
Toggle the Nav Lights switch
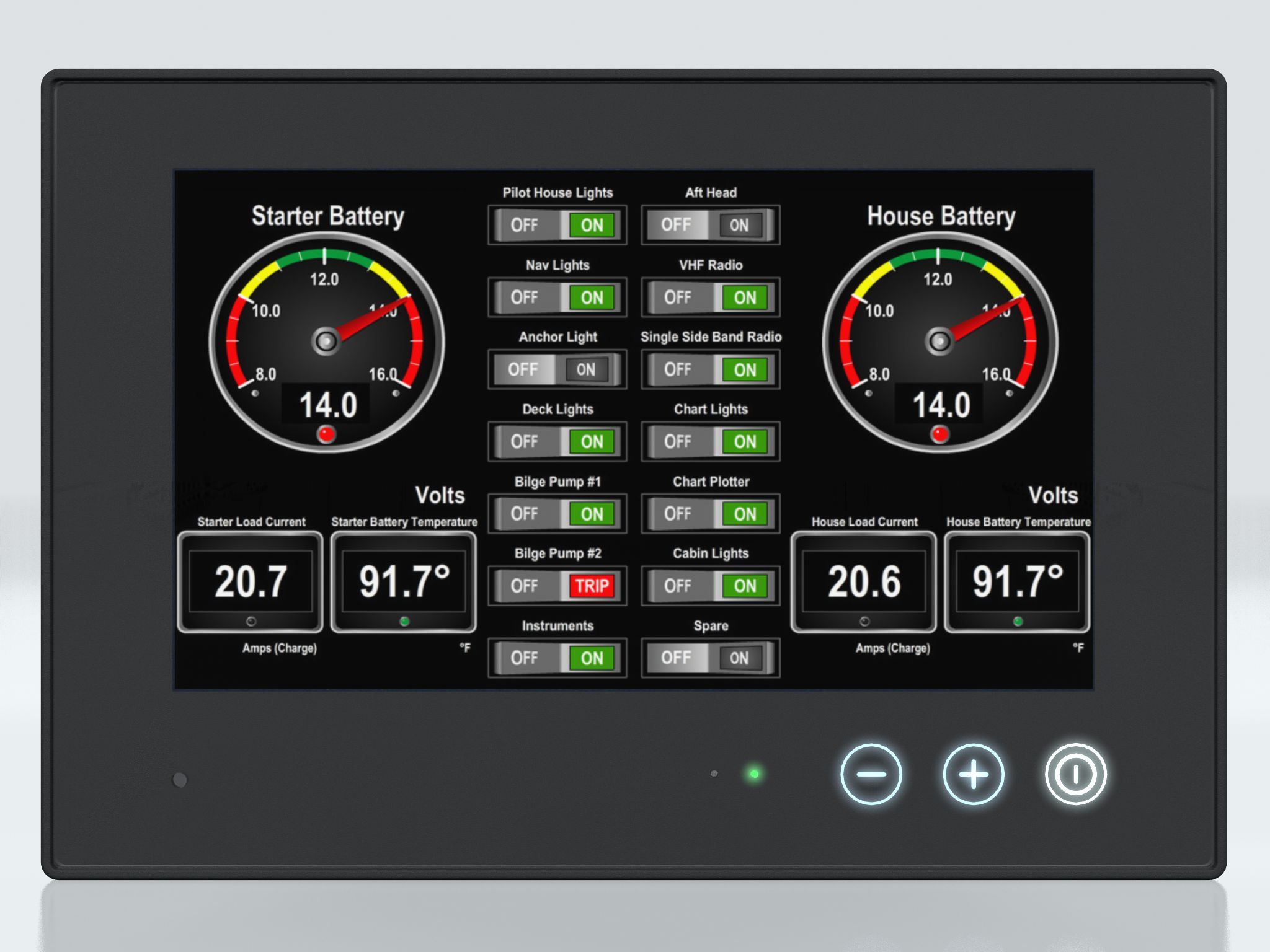pos(557,297)
